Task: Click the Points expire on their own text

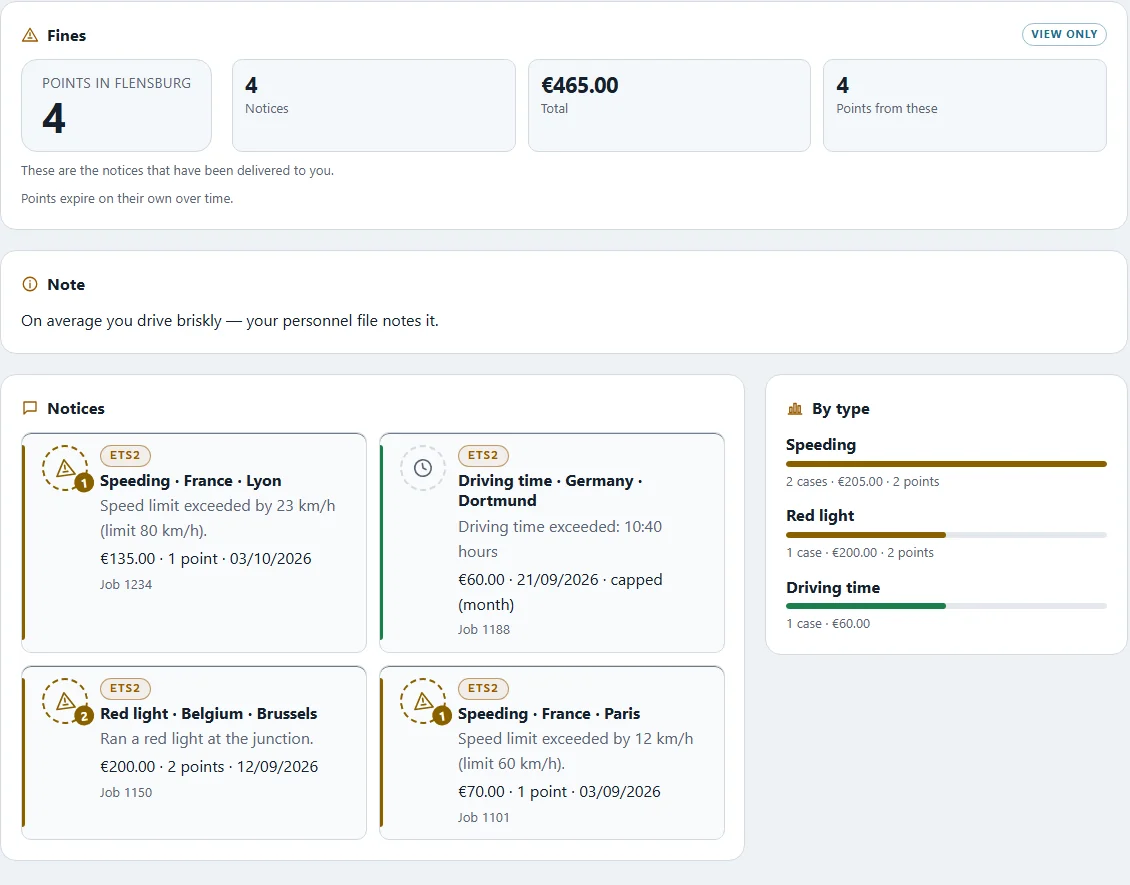Action: pos(127,198)
